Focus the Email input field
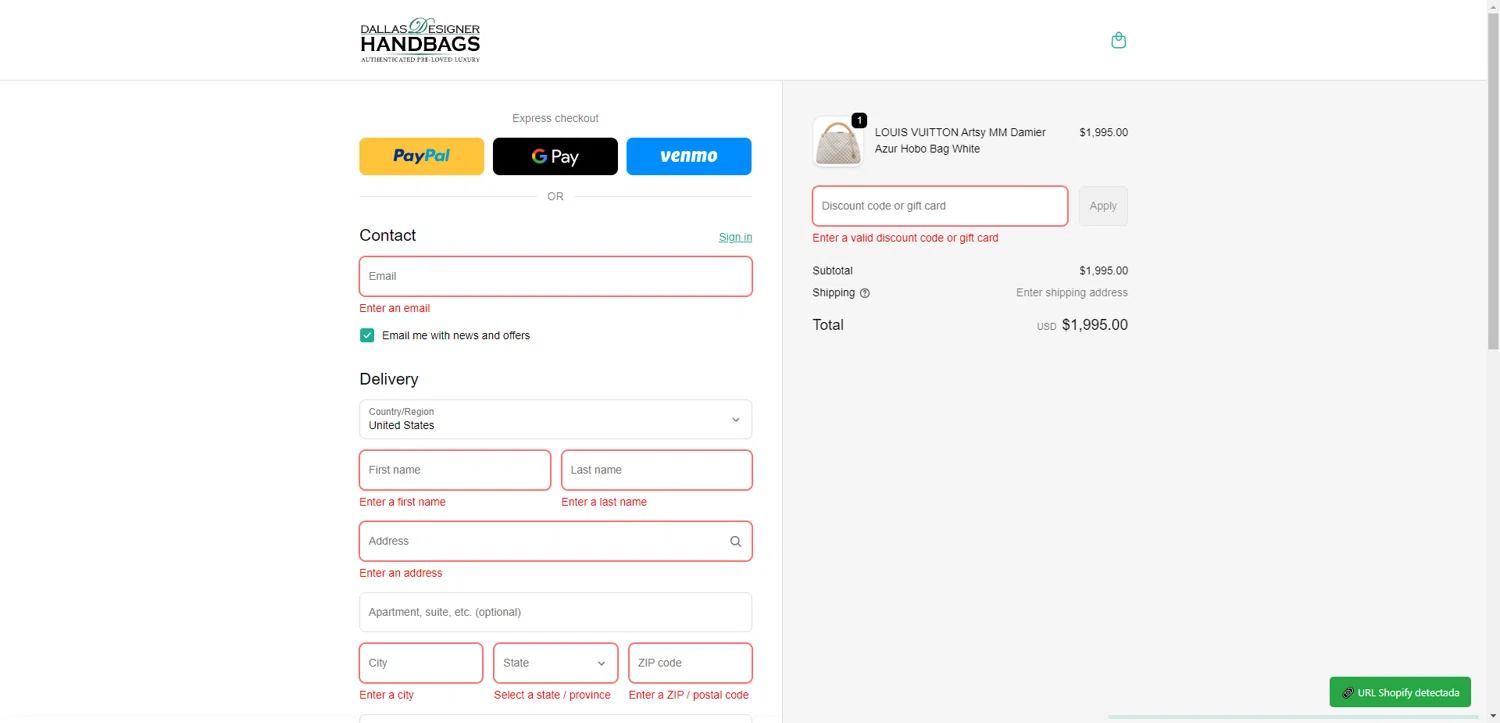 click(x=556, y=276)
